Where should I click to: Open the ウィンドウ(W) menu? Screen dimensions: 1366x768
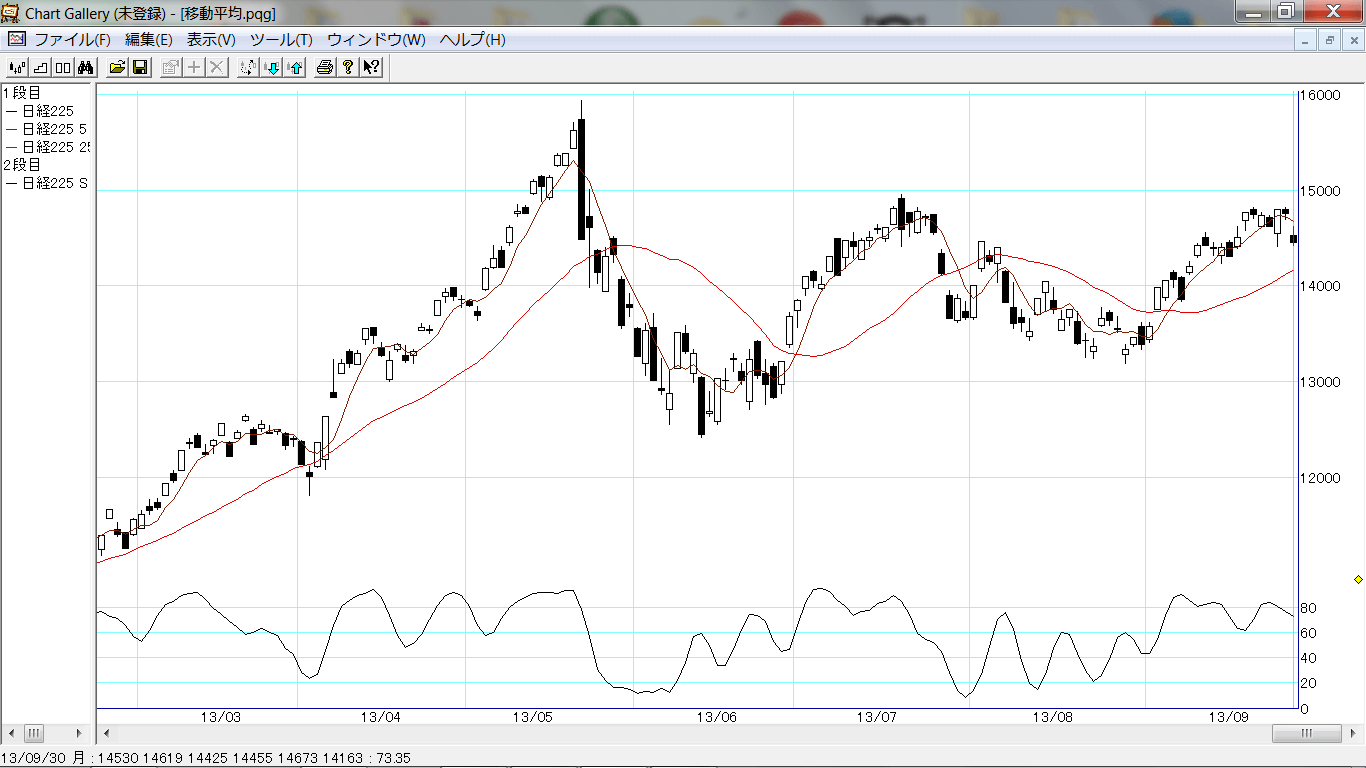tap(376, 40)
